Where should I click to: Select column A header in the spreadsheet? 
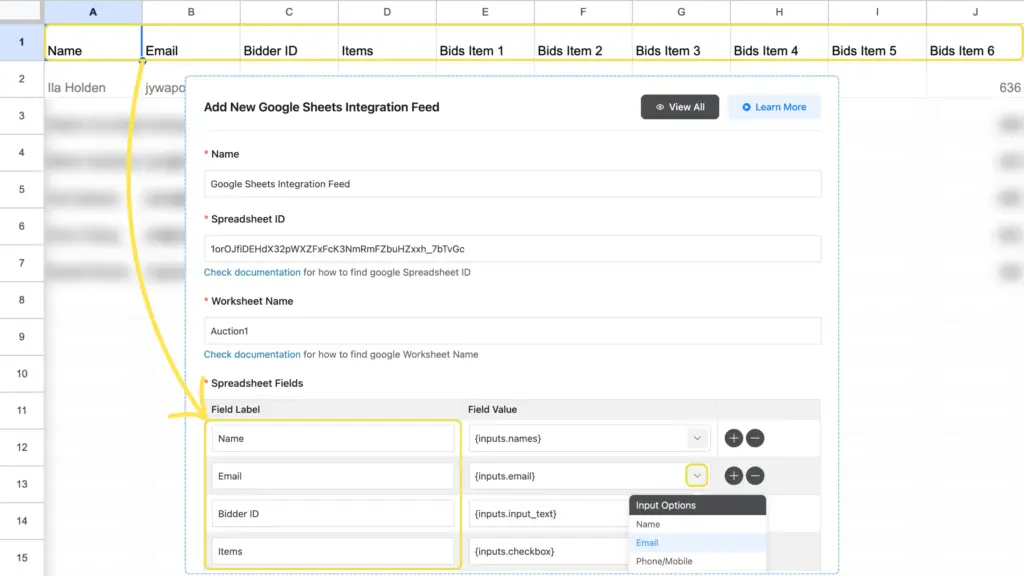tap(93, 12)
